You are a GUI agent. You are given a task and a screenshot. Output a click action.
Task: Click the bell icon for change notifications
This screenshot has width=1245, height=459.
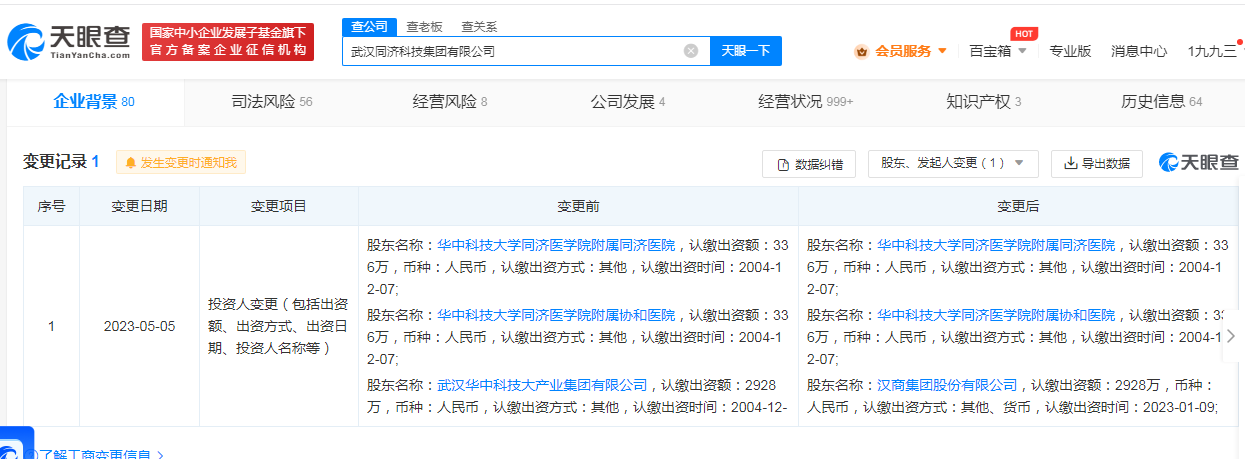pyautogui.click(x=130, y=163)
